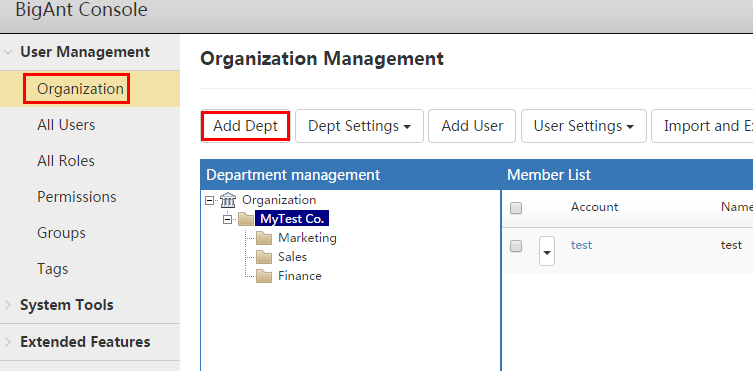Toggle the select-all checkbox in Member List header
753x371 pixels.
[516, 208]
